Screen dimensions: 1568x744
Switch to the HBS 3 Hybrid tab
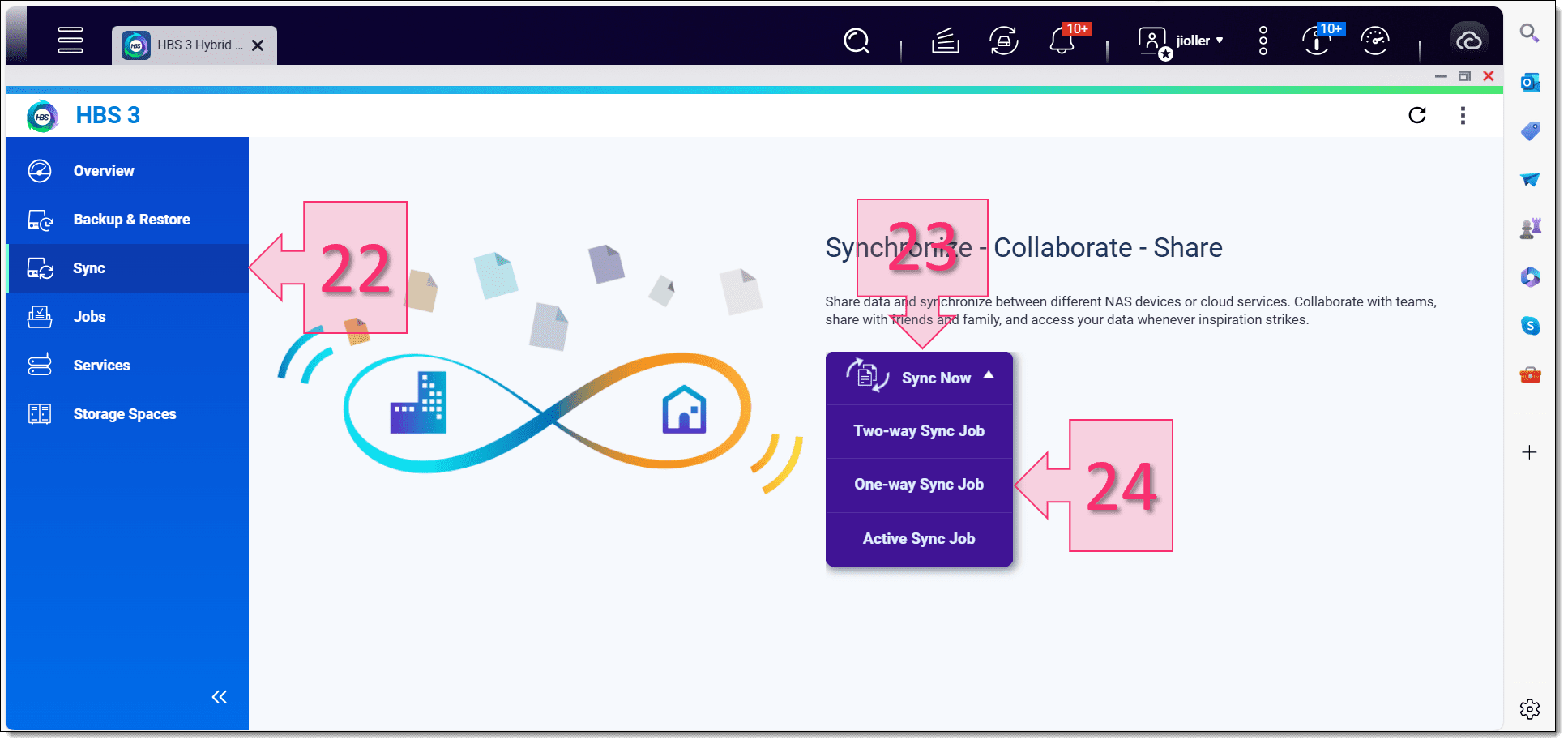pos(194,45)
